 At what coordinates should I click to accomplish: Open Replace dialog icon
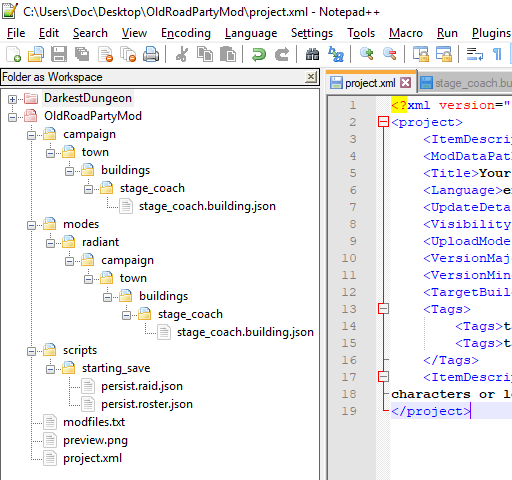(336, 54)
